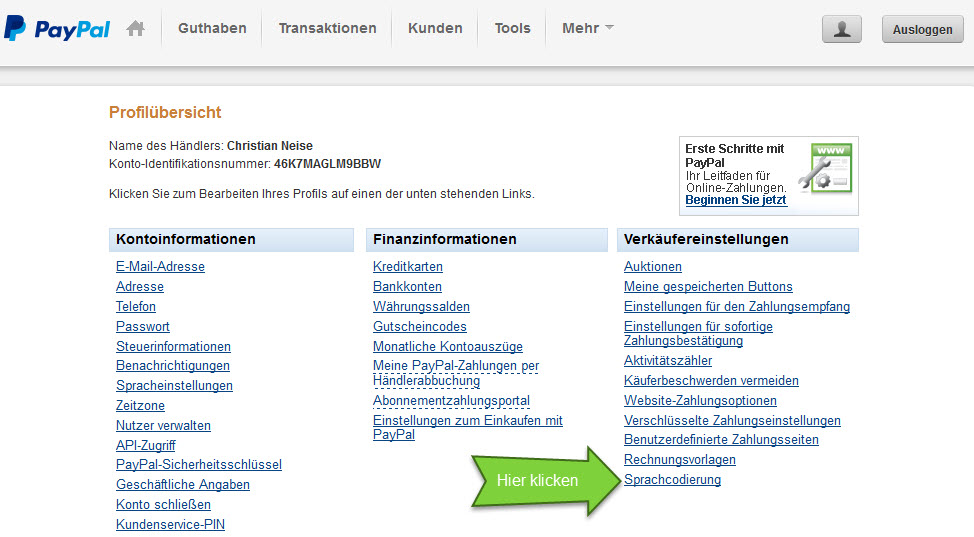The height and width of the screenshot is (537, 974).
Task: Open the Sprachcodierung link
Action: coord(672,480)
